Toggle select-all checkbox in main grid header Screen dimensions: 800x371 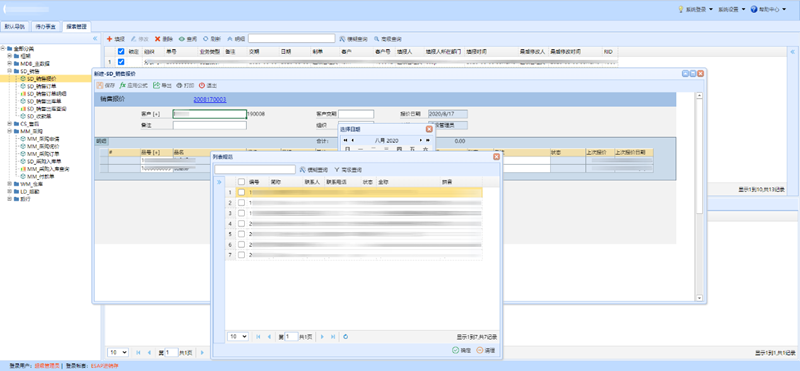point(121,52)
